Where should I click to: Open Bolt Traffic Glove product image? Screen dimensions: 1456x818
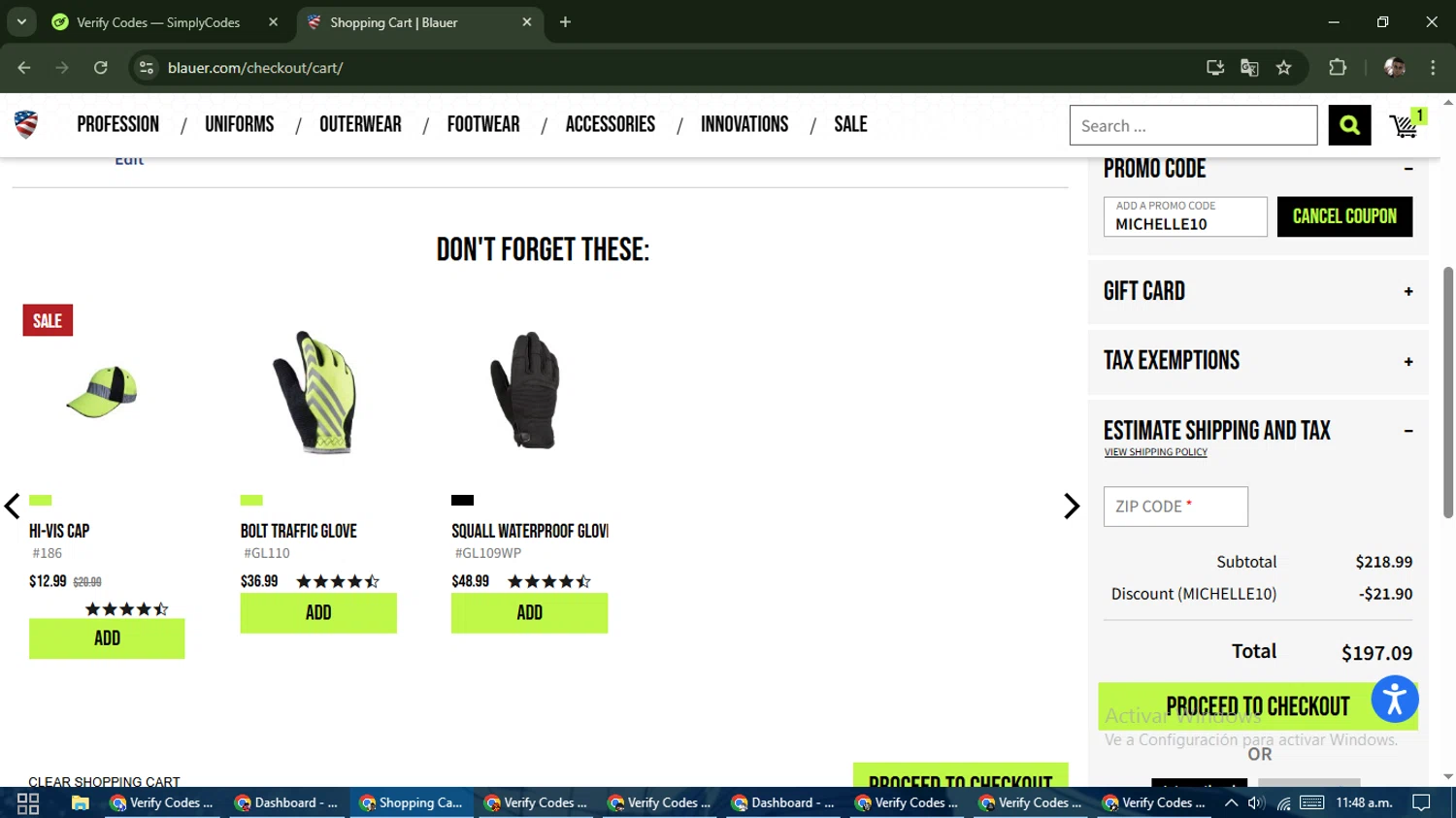[x=316, y=391]
